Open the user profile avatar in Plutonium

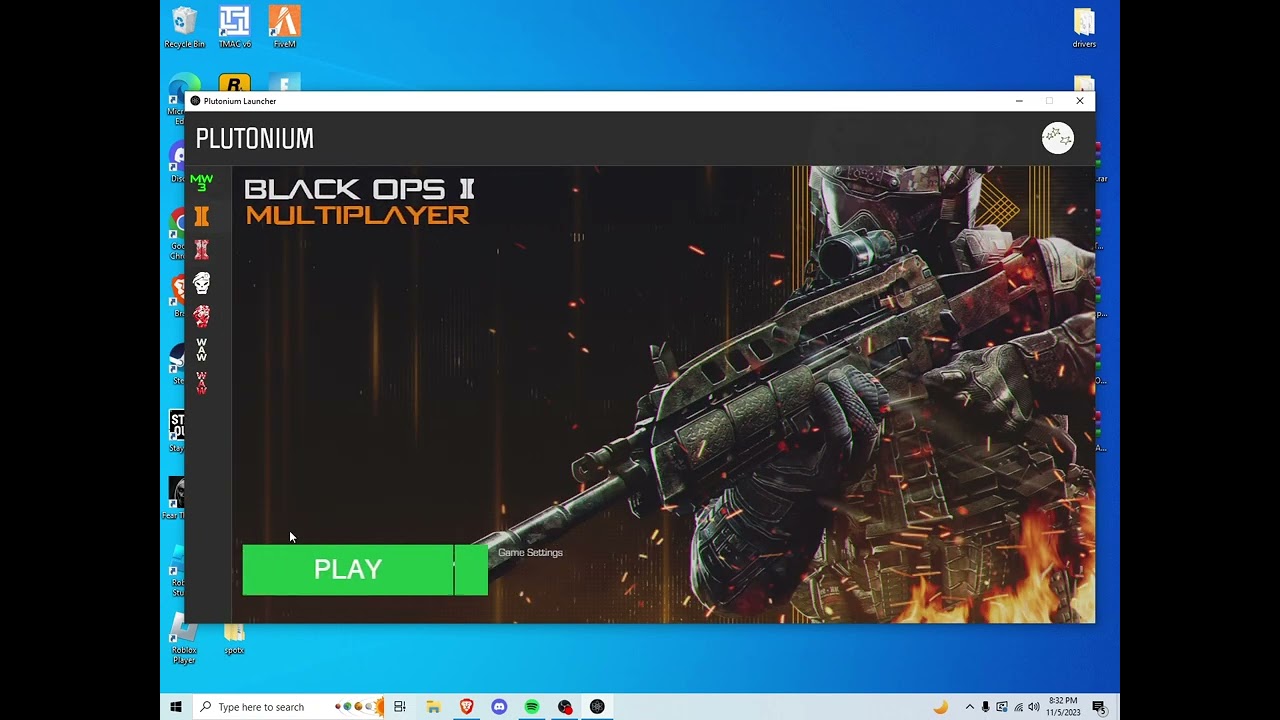[1057, 138]
